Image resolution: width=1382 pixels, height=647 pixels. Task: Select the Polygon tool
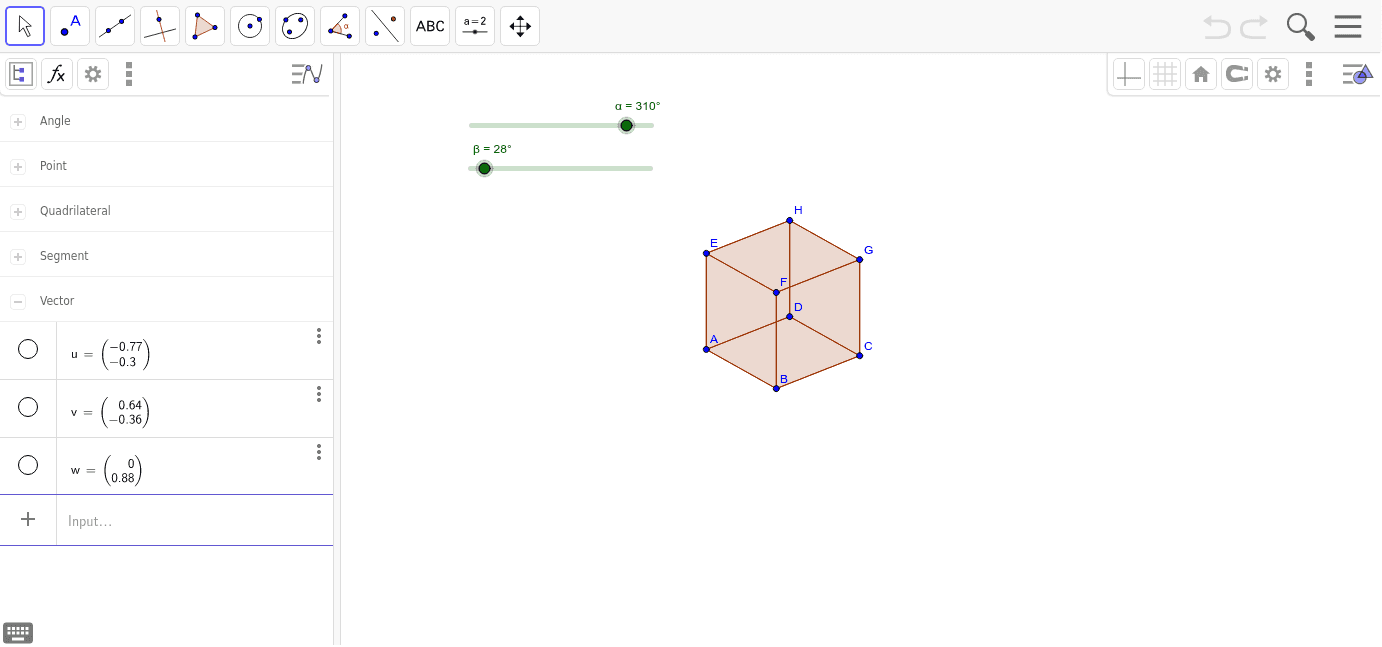click(x=204, y=25)
